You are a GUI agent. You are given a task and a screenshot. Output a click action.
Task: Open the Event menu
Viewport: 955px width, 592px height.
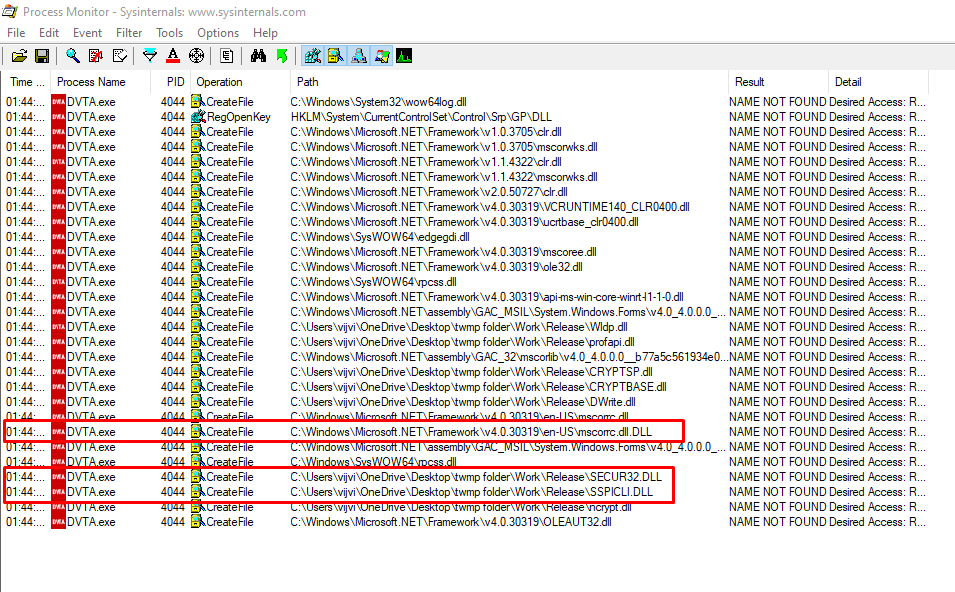pos(88,33)
